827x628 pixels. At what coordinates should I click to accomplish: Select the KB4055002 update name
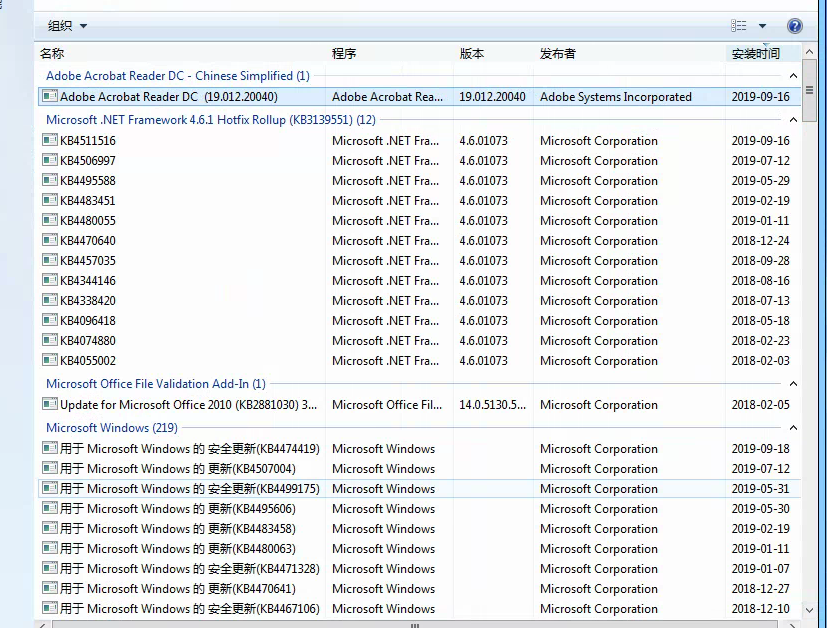point(88,361)
